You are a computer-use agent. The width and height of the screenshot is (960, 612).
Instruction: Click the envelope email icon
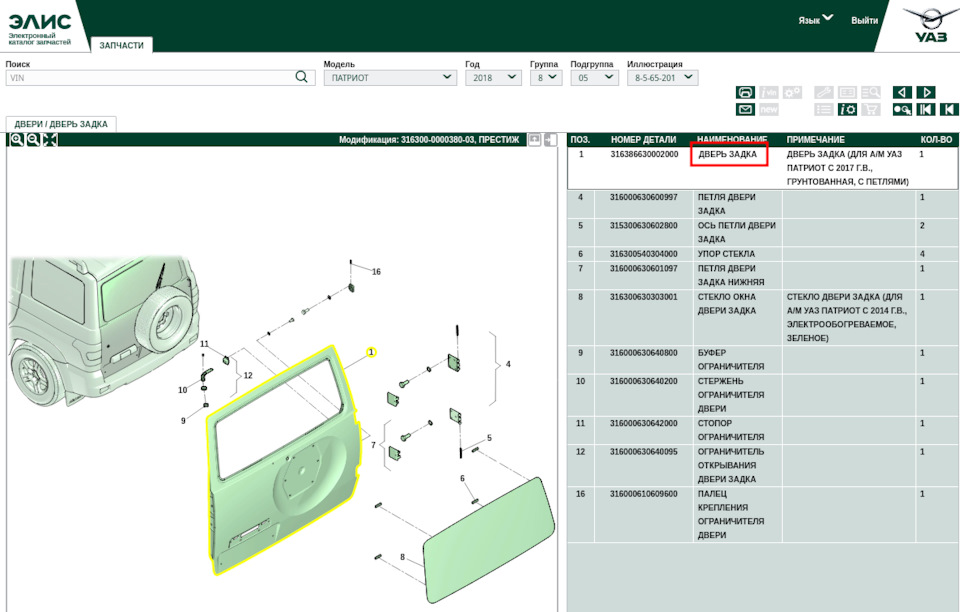pos(745,110)
